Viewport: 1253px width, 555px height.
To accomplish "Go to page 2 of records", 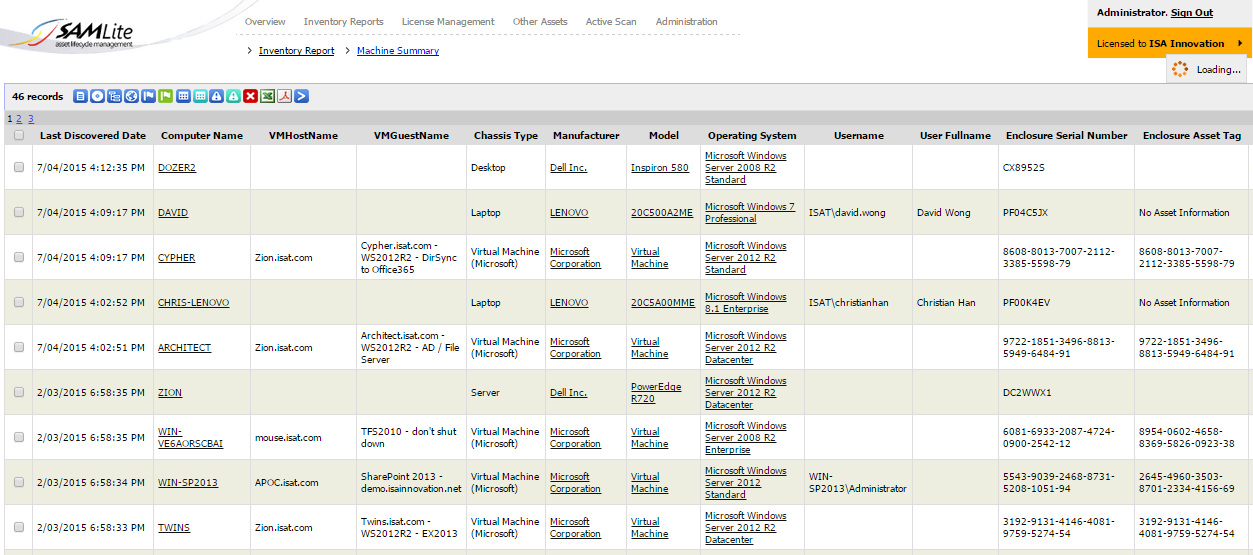I will tap(19, 118).
